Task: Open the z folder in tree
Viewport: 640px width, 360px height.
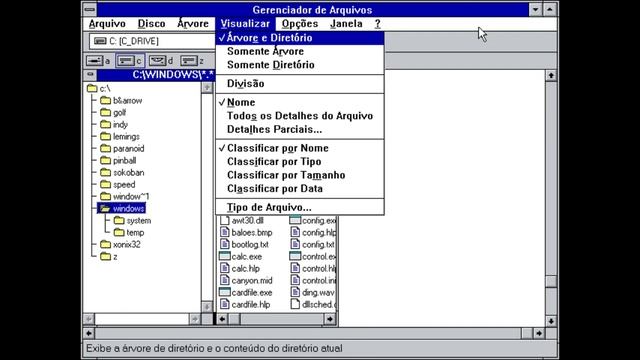Action: [109, 257]
